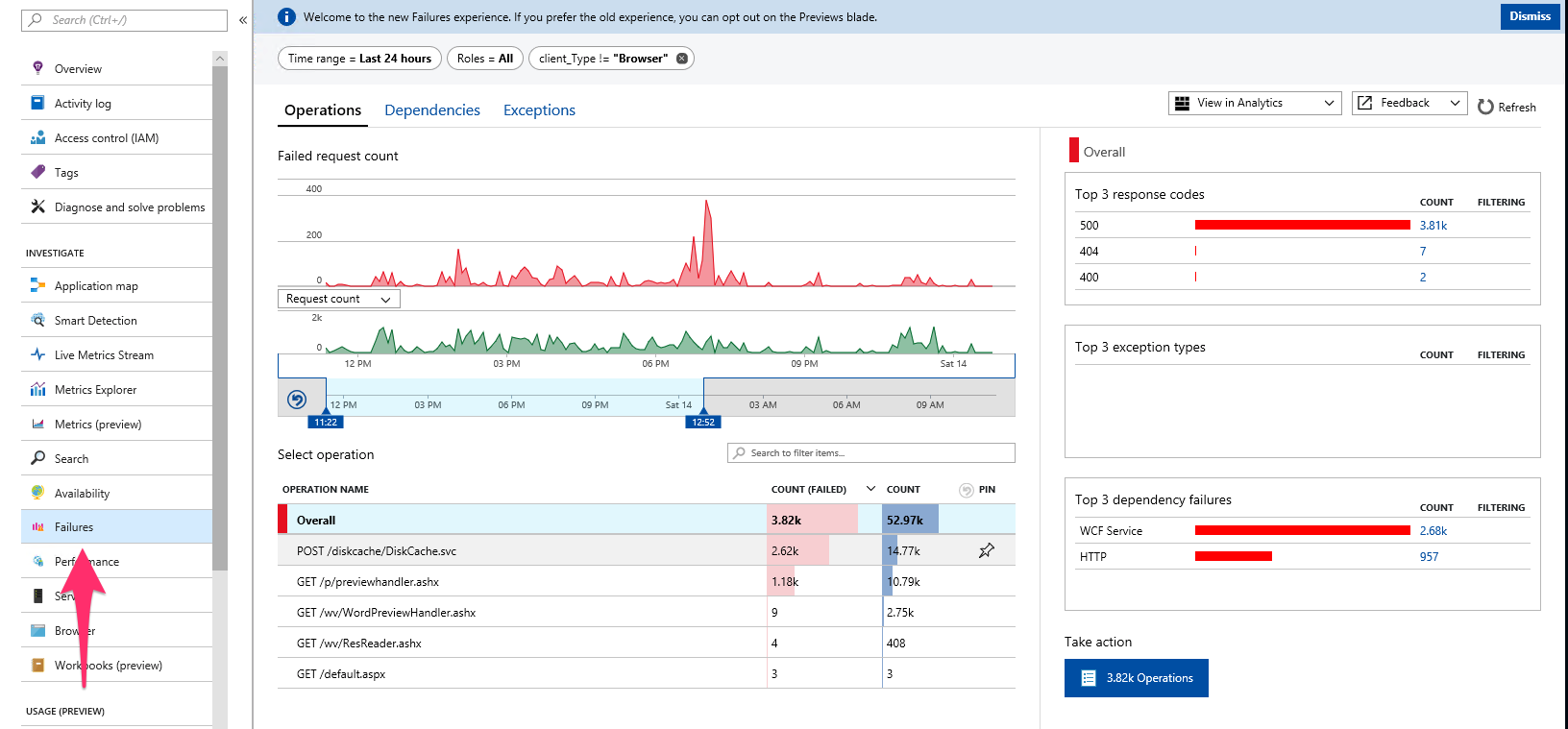The height and width of the screenshot is (729, 1568).
Task: Click the 3.82k Operations button
Action: [1136, 678]
